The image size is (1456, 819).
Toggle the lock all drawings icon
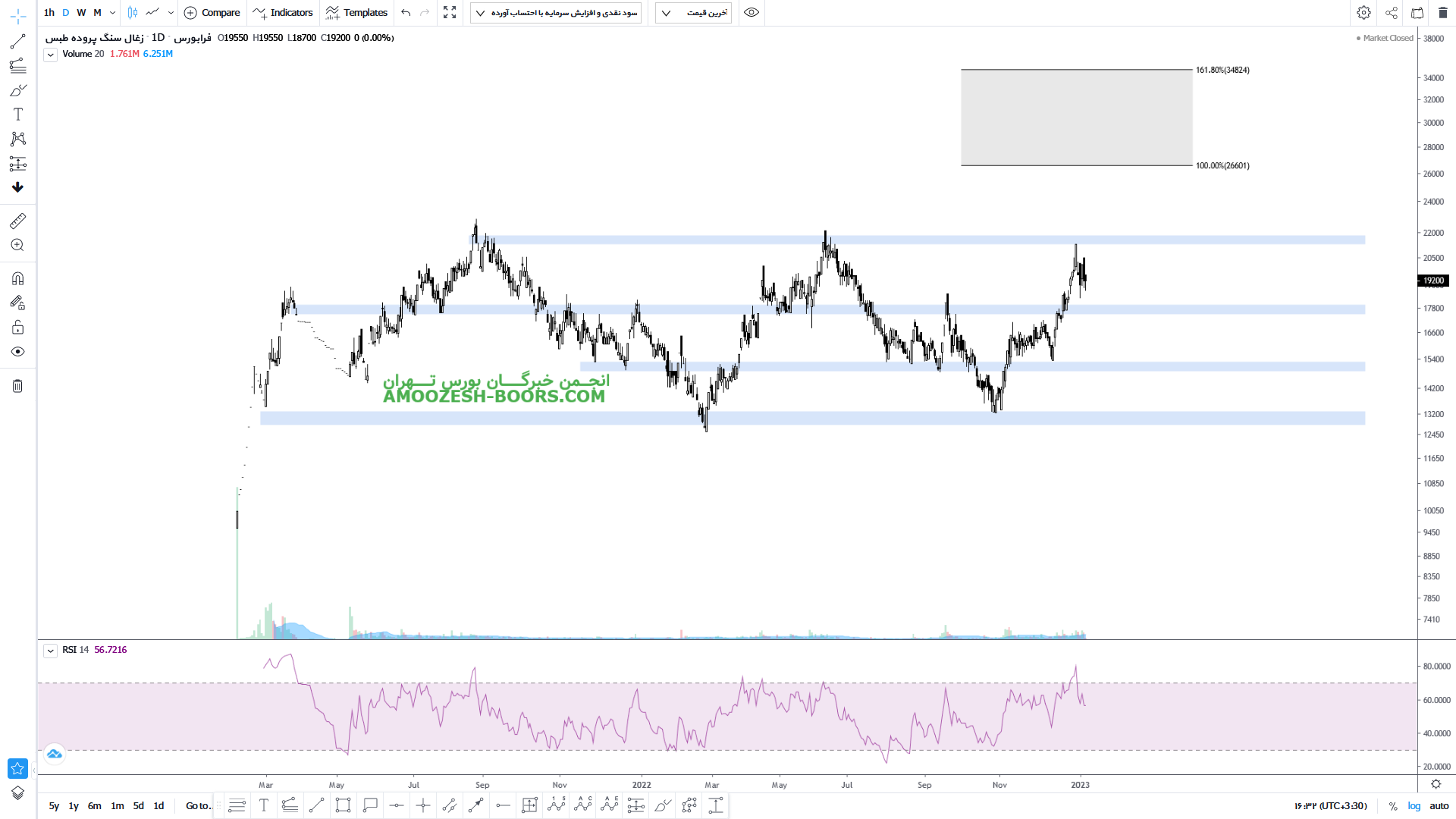pyautogui.click(x=17, y=328)
